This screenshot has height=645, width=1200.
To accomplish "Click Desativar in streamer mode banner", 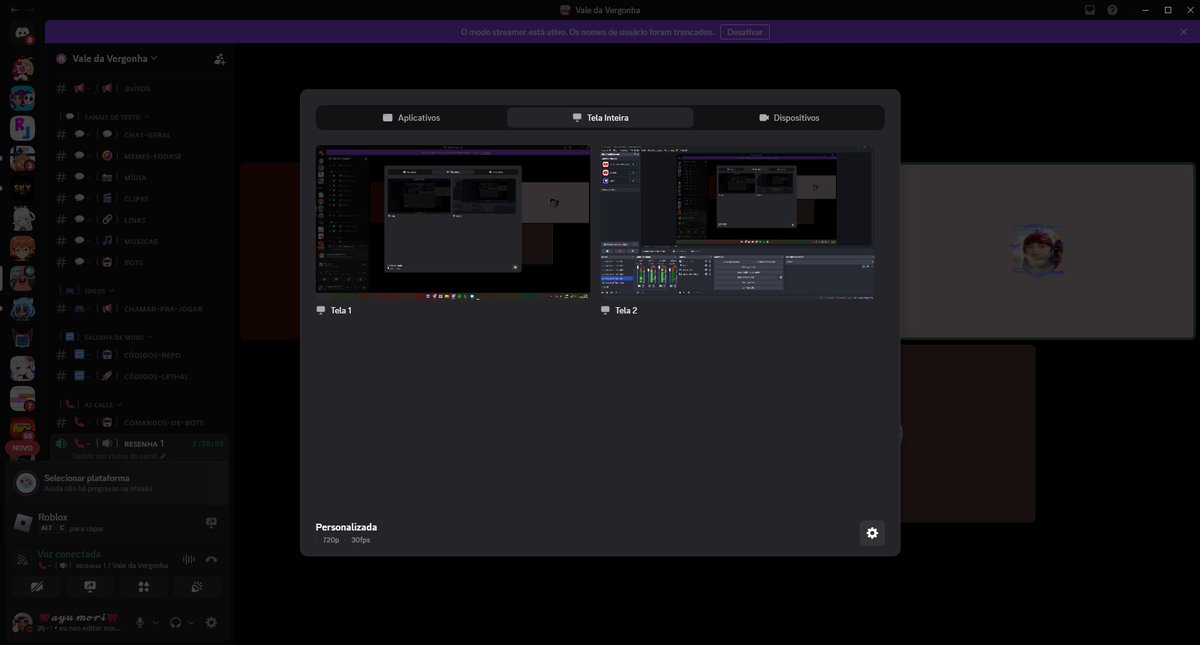I will coord(744,32).
